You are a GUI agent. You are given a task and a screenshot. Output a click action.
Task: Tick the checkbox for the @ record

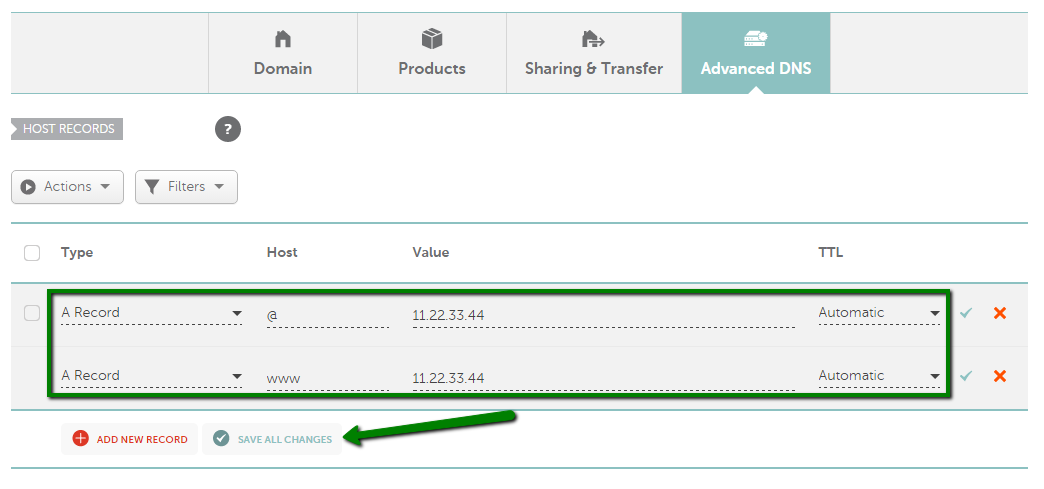point(32,313)
